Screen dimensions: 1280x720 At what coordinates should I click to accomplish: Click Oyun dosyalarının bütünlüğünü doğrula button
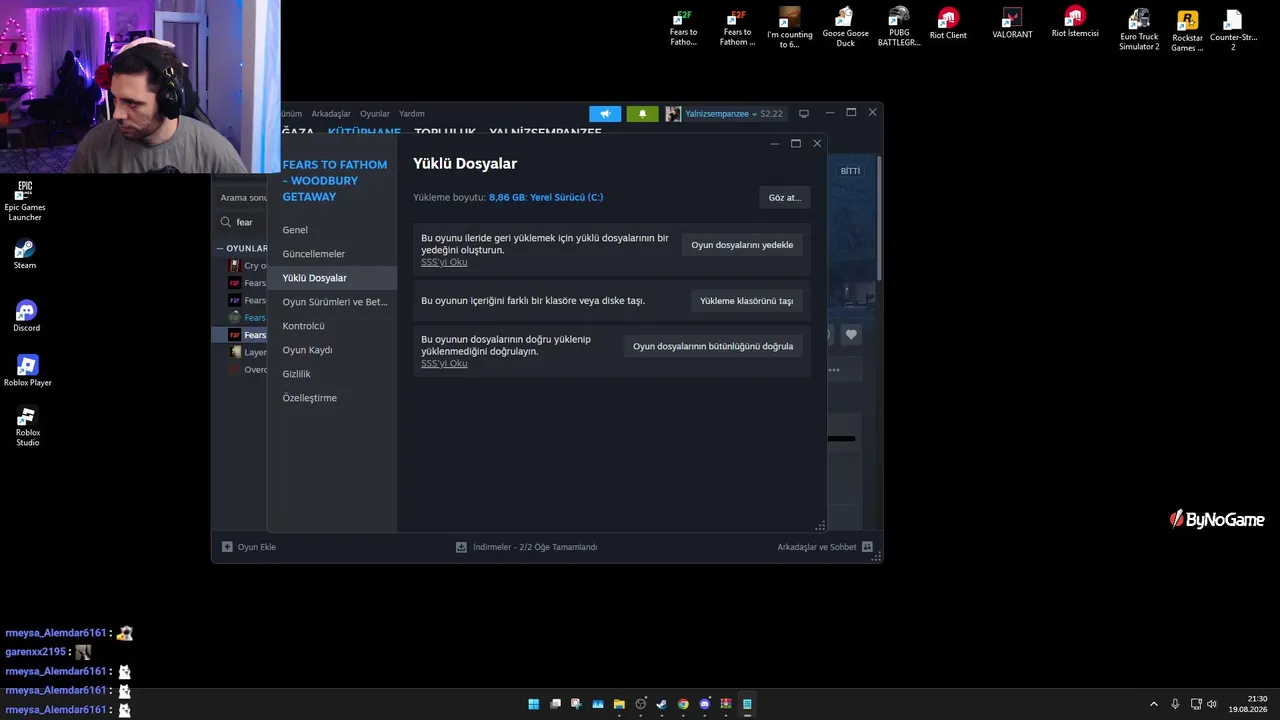click(713, 346)
